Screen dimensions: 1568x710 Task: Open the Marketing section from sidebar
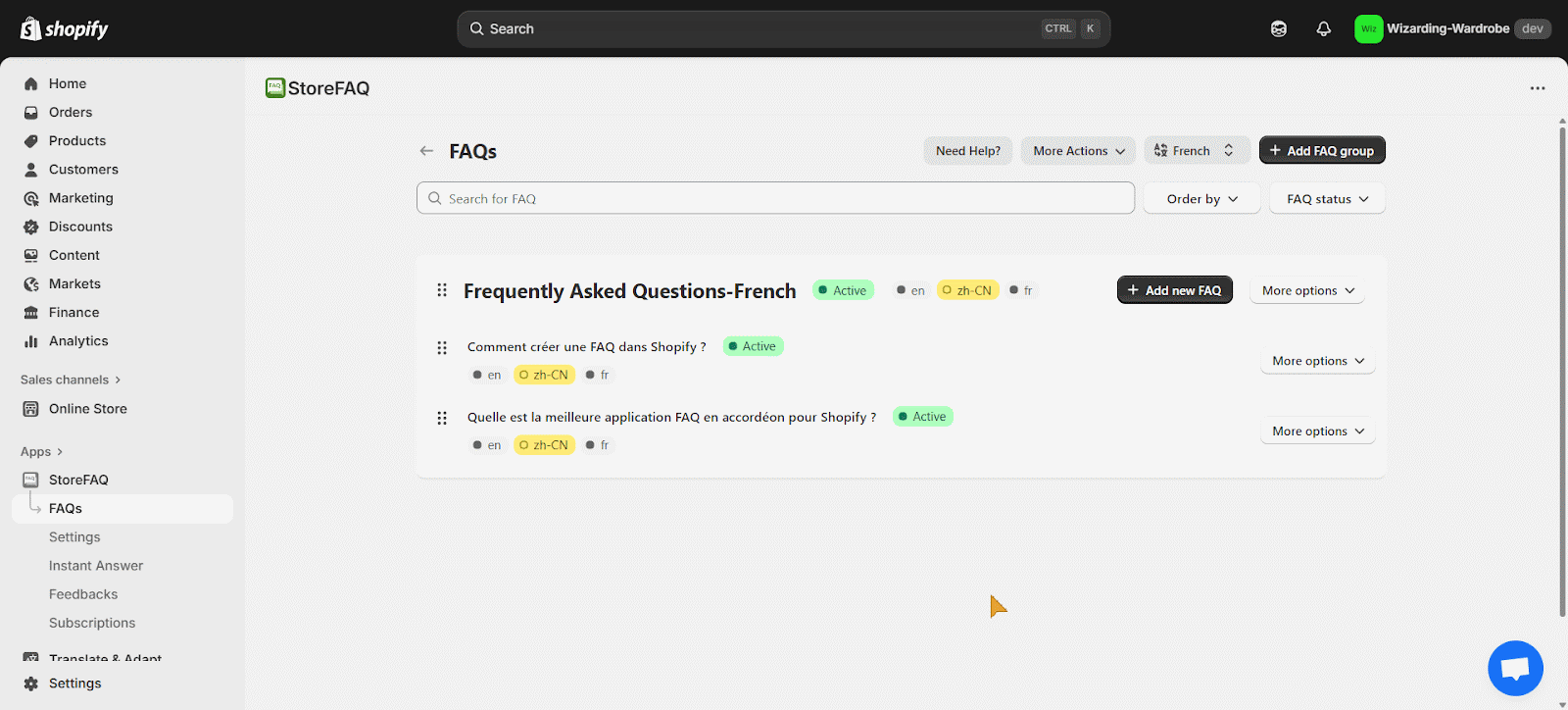[29, 197]
